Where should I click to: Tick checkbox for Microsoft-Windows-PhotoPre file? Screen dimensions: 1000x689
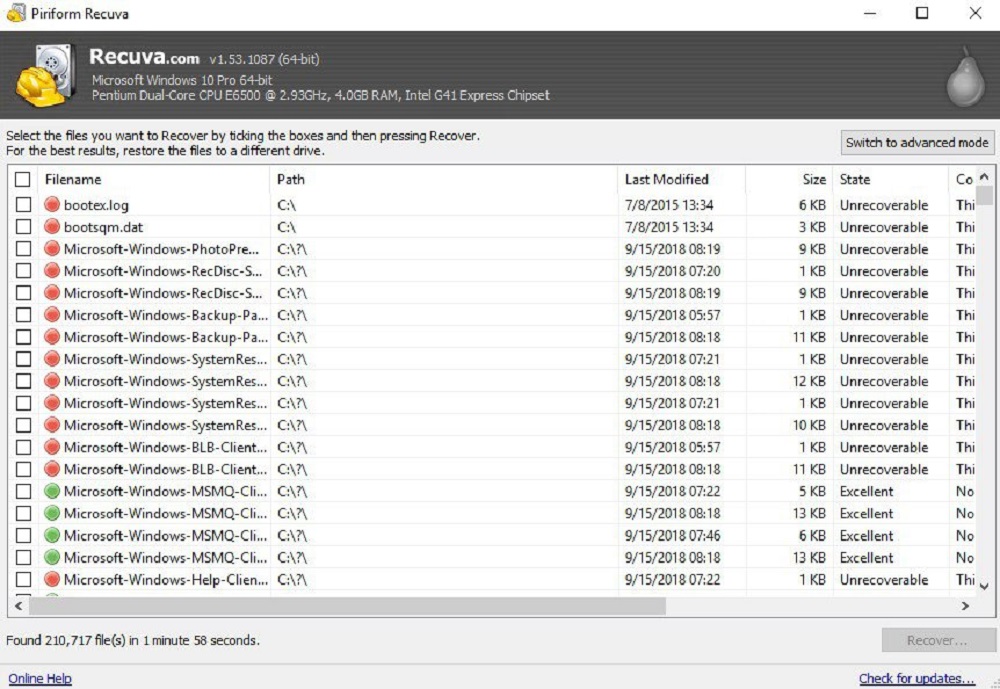24,249
